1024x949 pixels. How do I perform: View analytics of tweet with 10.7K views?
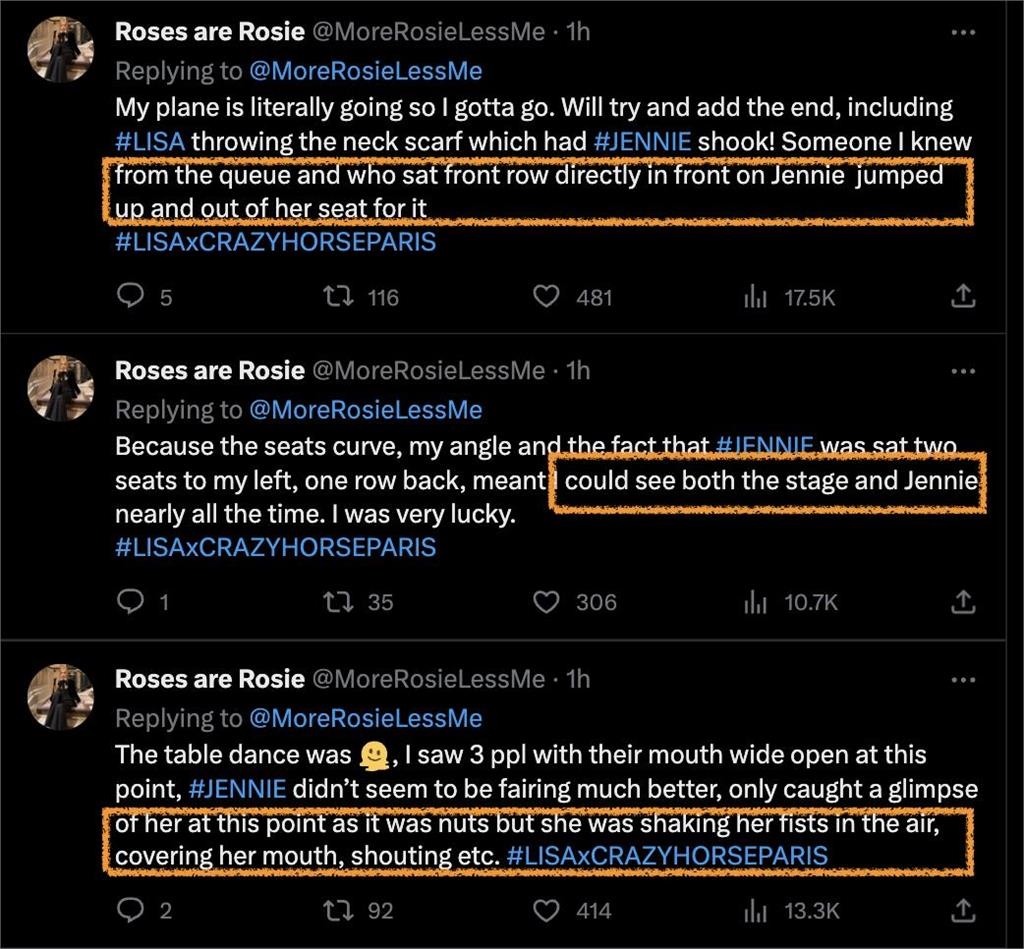coord(755,602)
